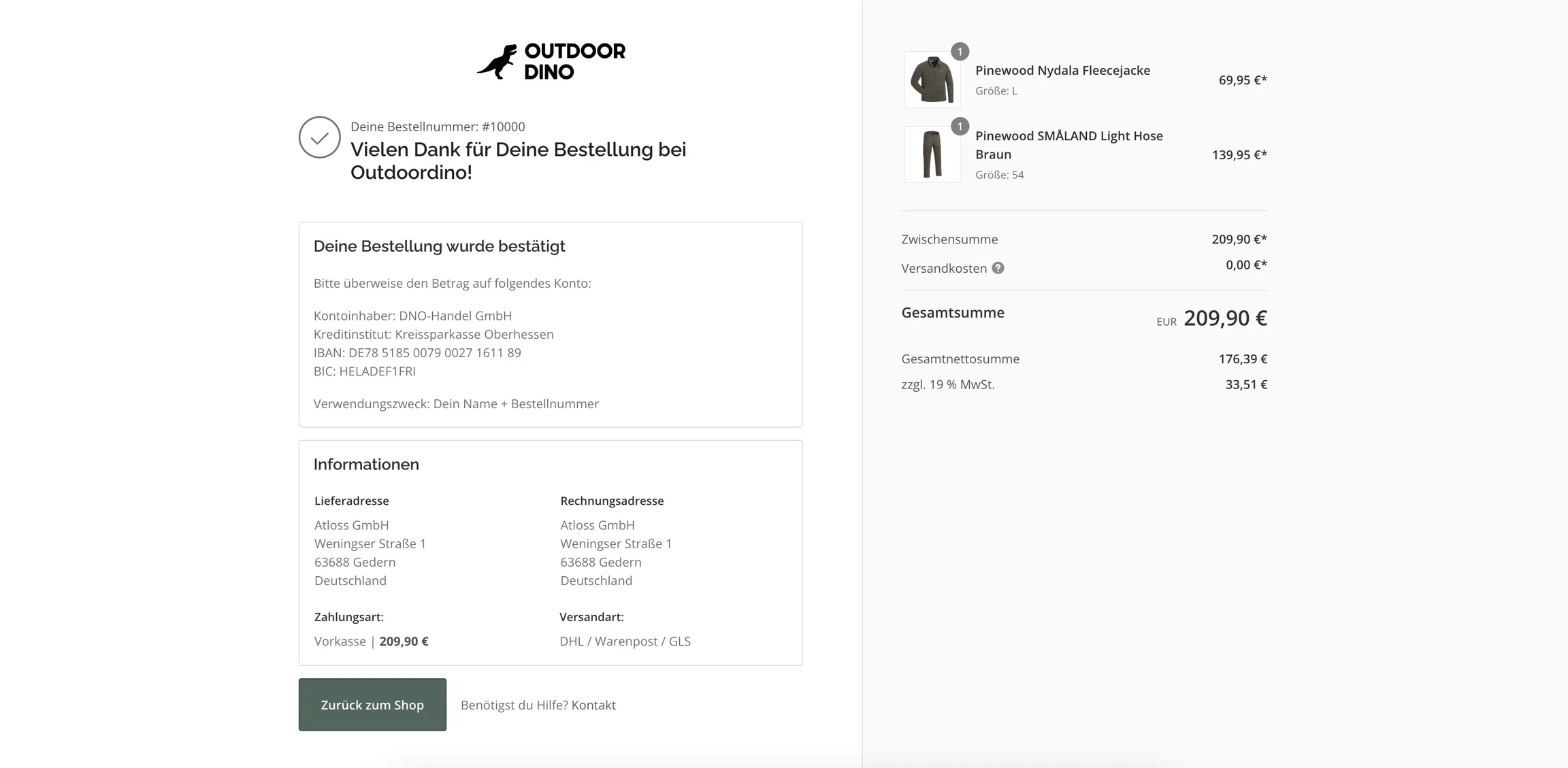Click the Outdoor Dino logo
The width and height of the screenshot is (1568, 768).
click(x=550, y=61)
